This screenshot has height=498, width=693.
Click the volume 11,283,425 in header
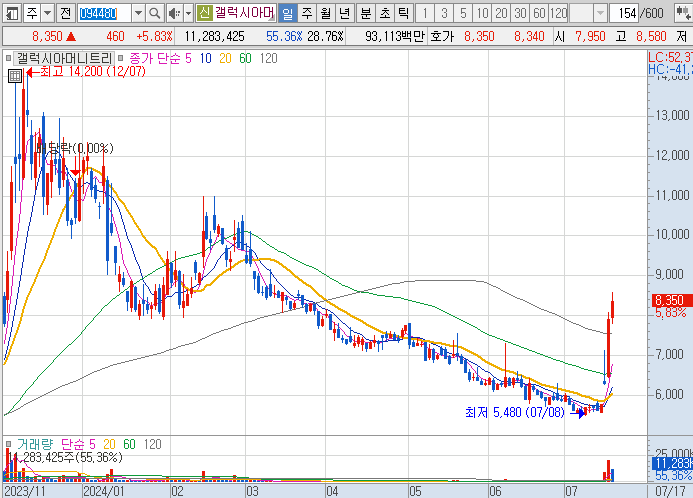(214, 36)
